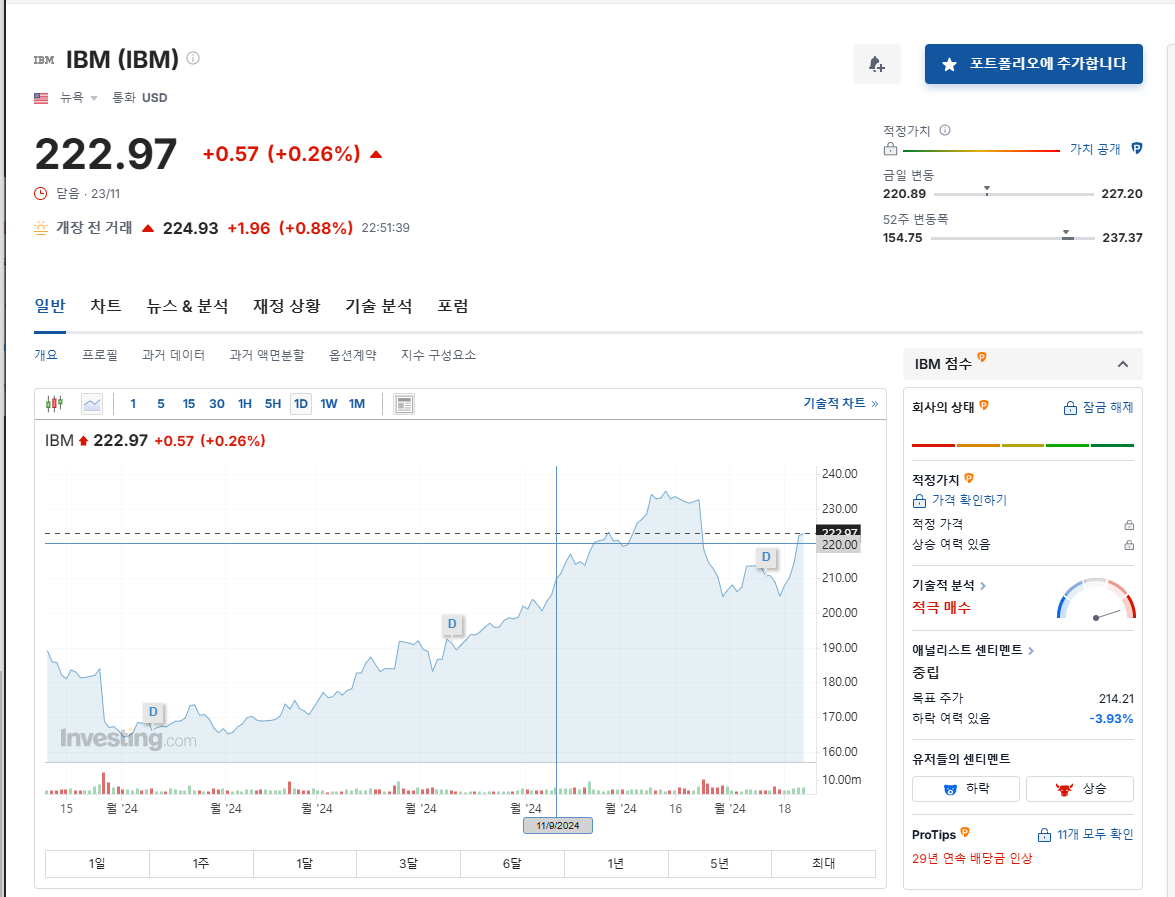
Task: Click the info icon beside 적정가치 at top
Action: click(x=945, y=130)
